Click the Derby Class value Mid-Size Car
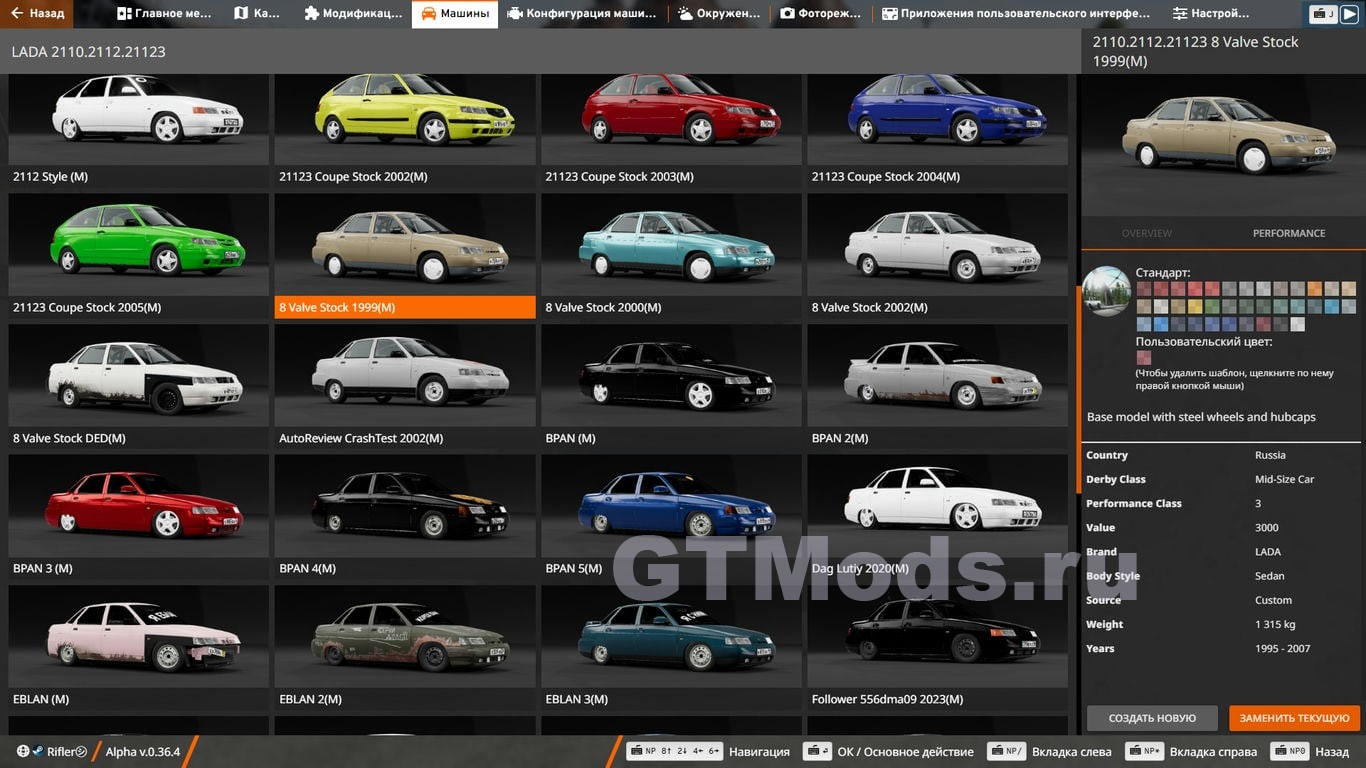The image size is (1366, 768). [1284, 479]
